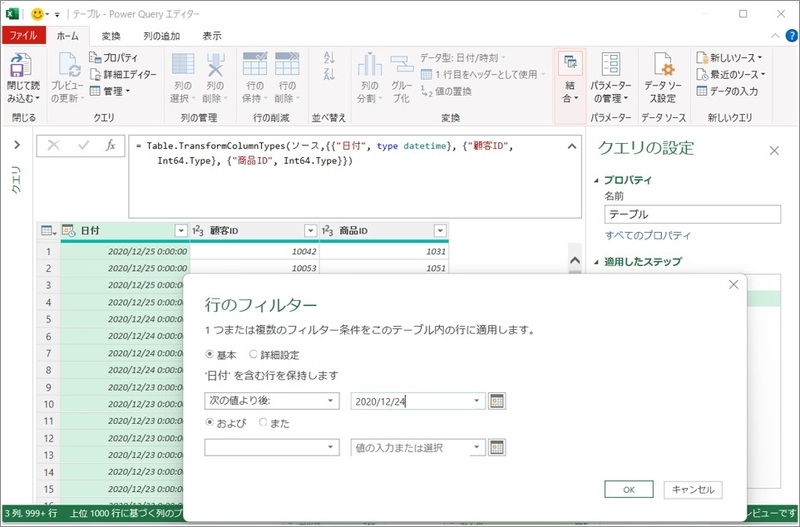800x527 pixels.
Task: Click the fx formula button
Action: click(x=110, y=146)
